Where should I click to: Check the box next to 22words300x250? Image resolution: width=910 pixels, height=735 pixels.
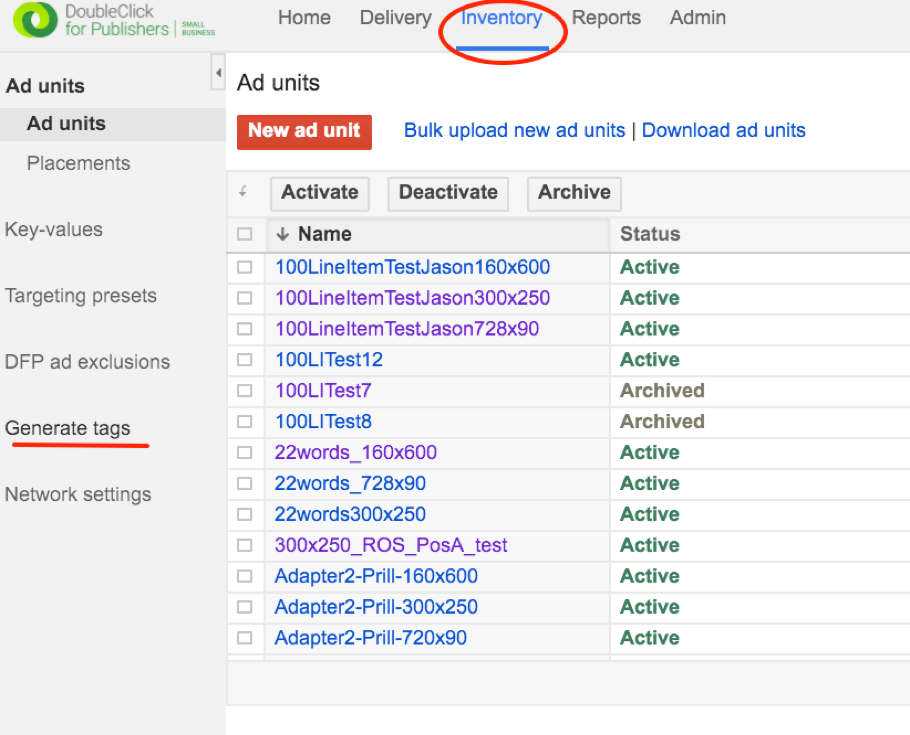(245, 514)
